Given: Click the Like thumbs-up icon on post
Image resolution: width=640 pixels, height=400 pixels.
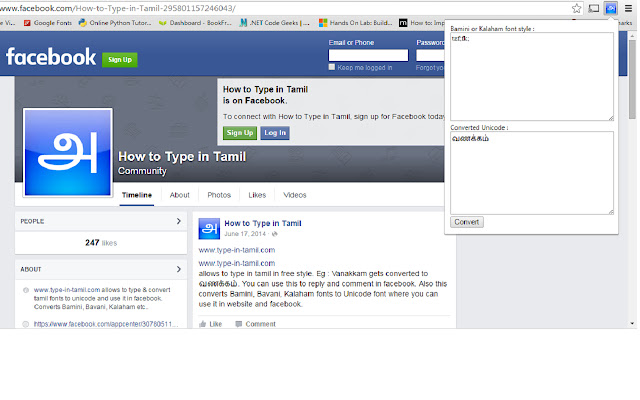Looking at the screenshot, I should pyautogui.click(x=202, y=324).
